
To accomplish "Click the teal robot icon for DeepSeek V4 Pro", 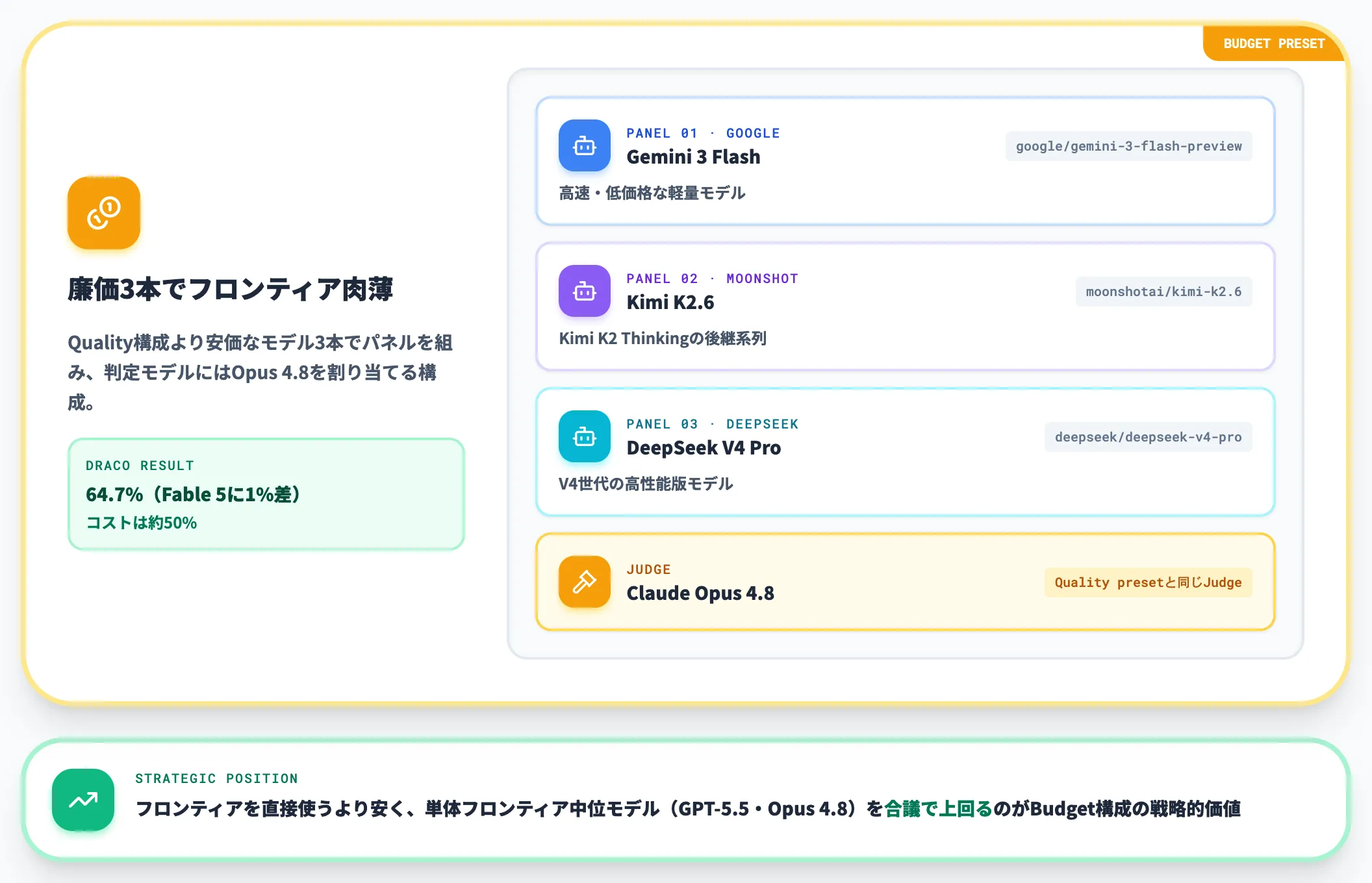I will click(585, 436).
